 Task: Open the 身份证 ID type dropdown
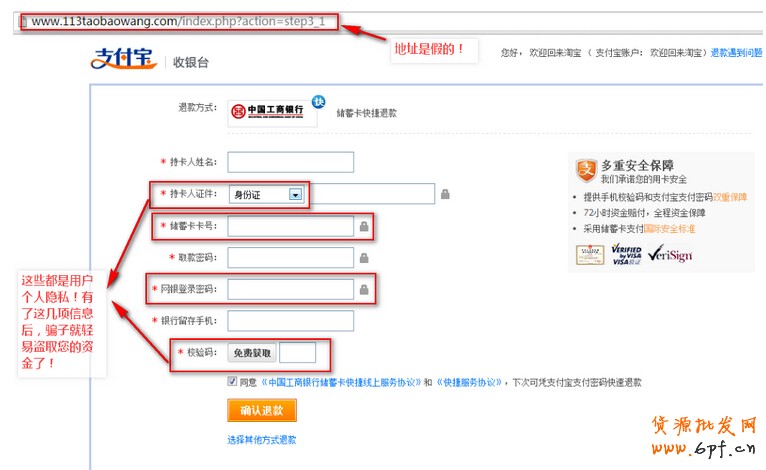point(294,194)
